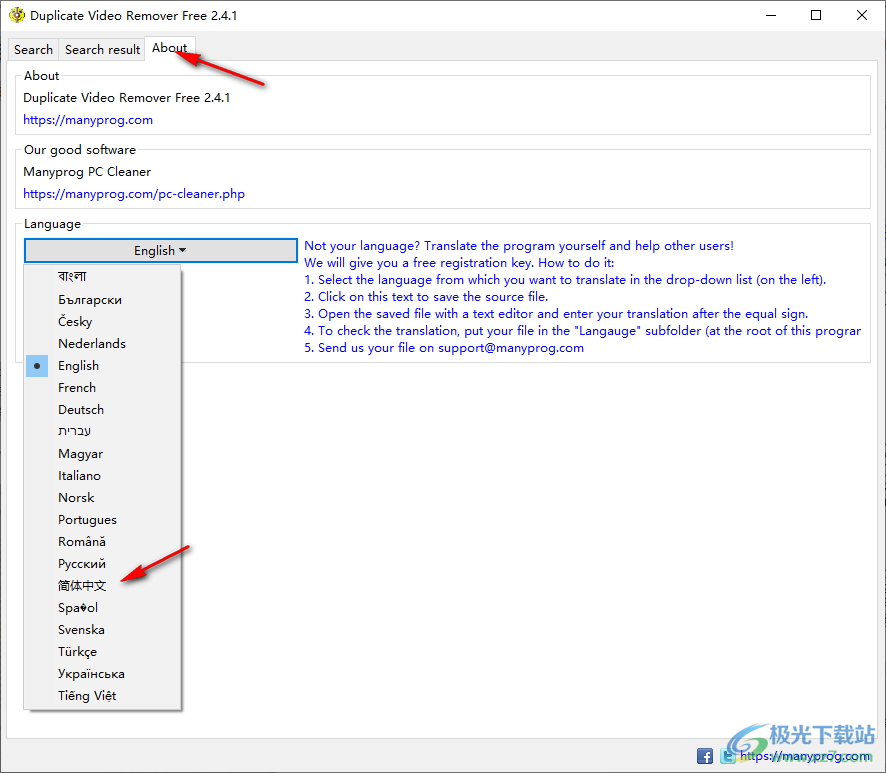Select Italiano language
The image size is (886, 773).
coord(103,476)
